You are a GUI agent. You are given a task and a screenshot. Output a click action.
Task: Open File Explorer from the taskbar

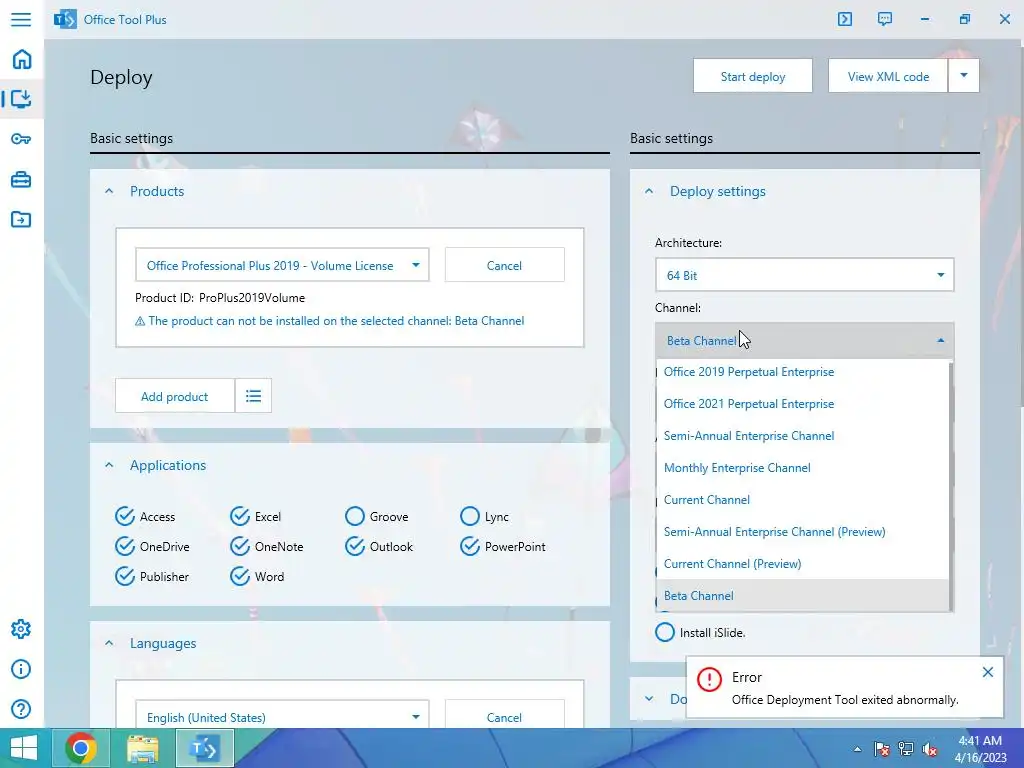tap(142, 748)
